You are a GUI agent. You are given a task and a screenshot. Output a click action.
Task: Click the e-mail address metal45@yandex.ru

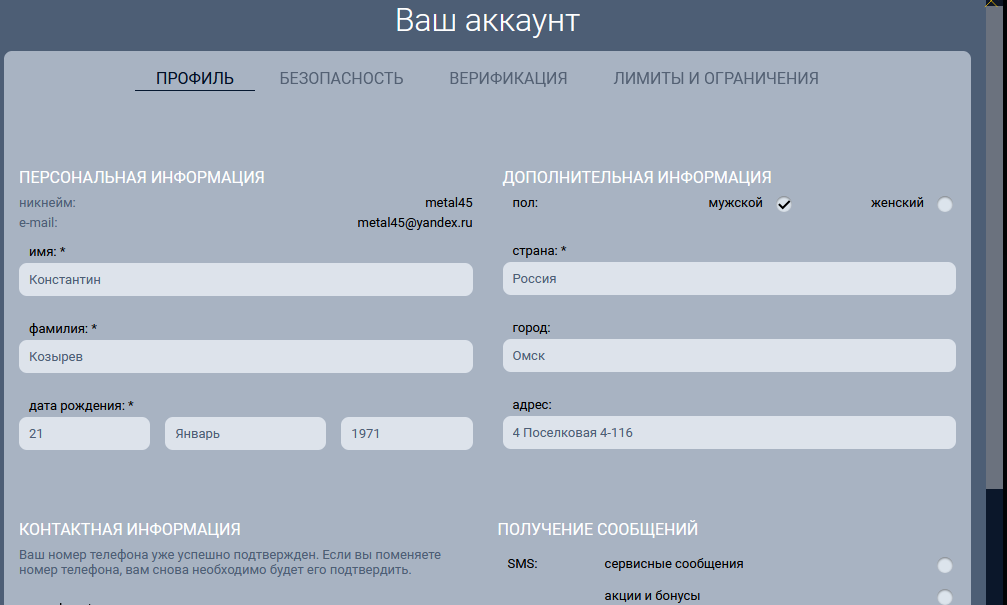click(x=414, y=223)
